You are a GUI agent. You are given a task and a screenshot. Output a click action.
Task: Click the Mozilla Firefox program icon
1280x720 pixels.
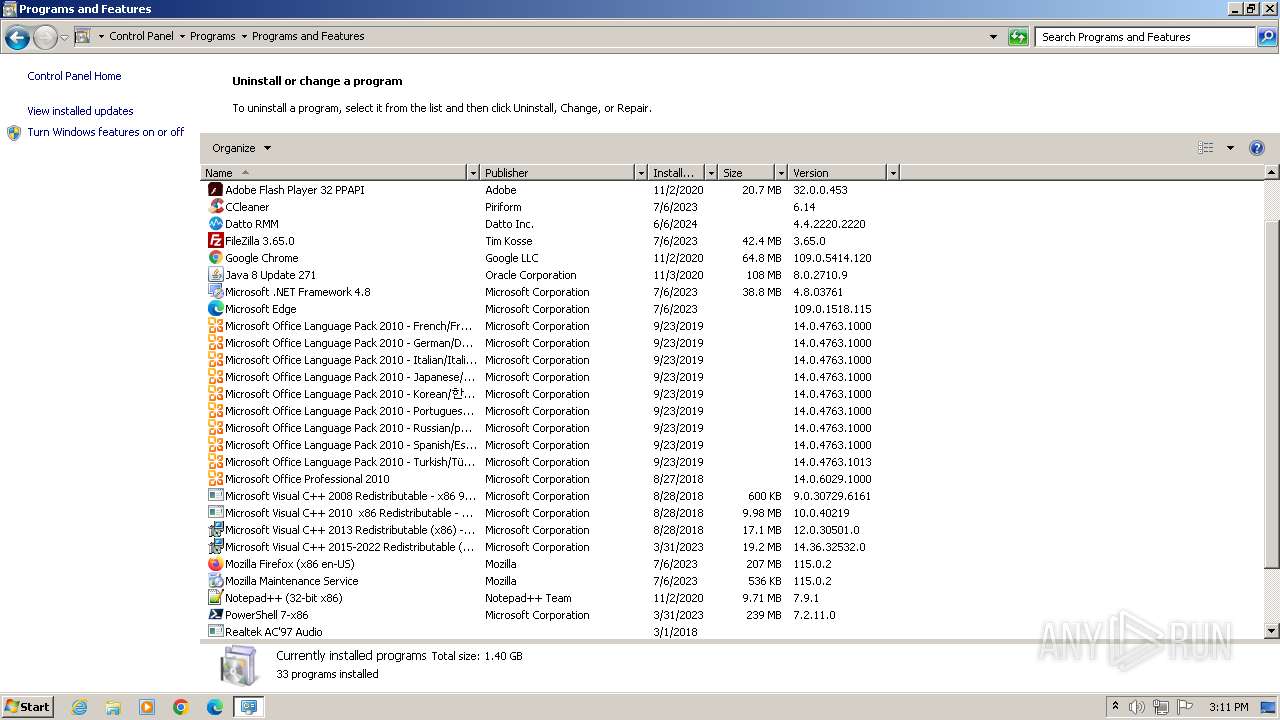pyautogui.click(x=215, y=564)
